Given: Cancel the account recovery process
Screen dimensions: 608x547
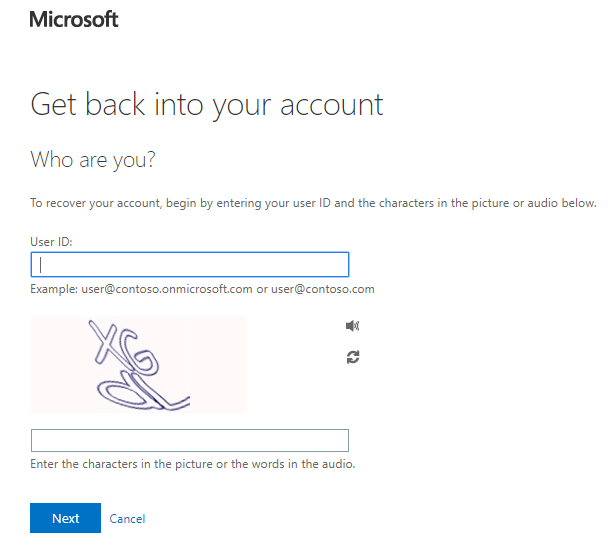Looking at the screenshot, I should point(127,519).
